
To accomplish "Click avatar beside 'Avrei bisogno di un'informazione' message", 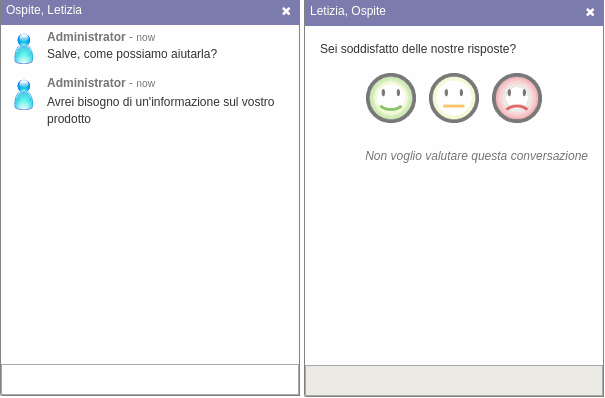I will point(24,94).
